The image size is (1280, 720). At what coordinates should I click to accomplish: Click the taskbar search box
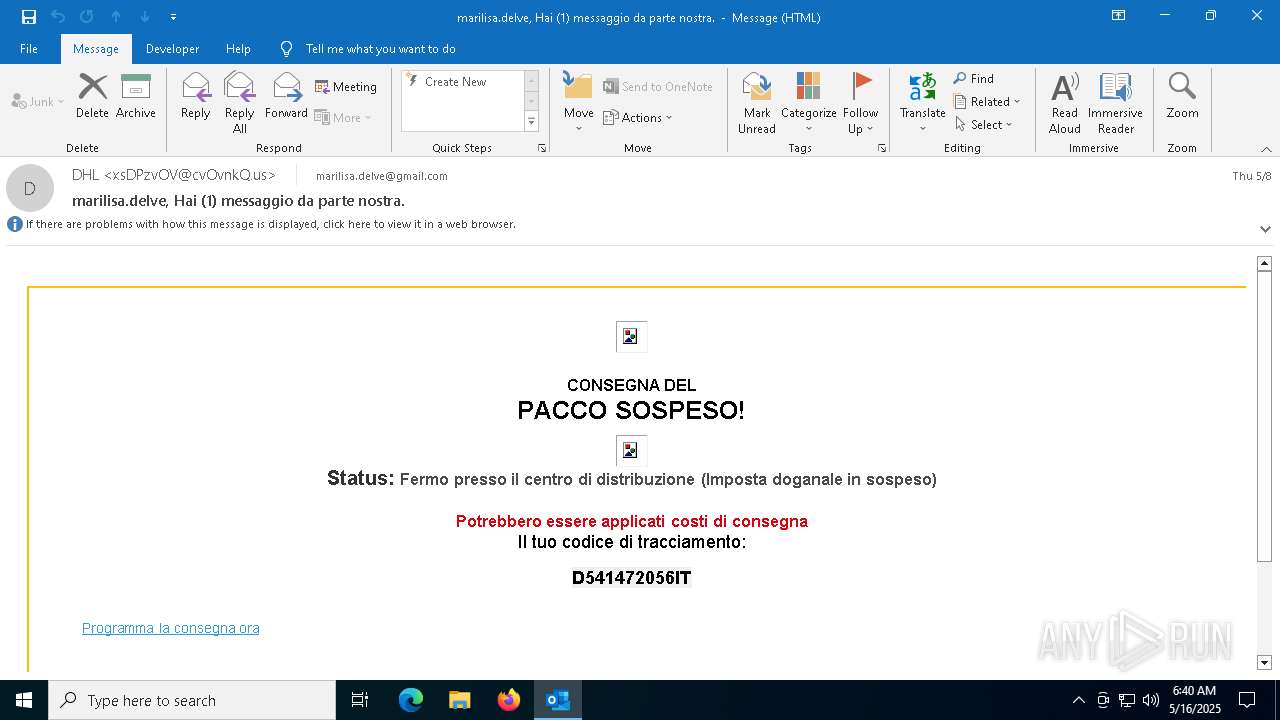pos(192,700)
